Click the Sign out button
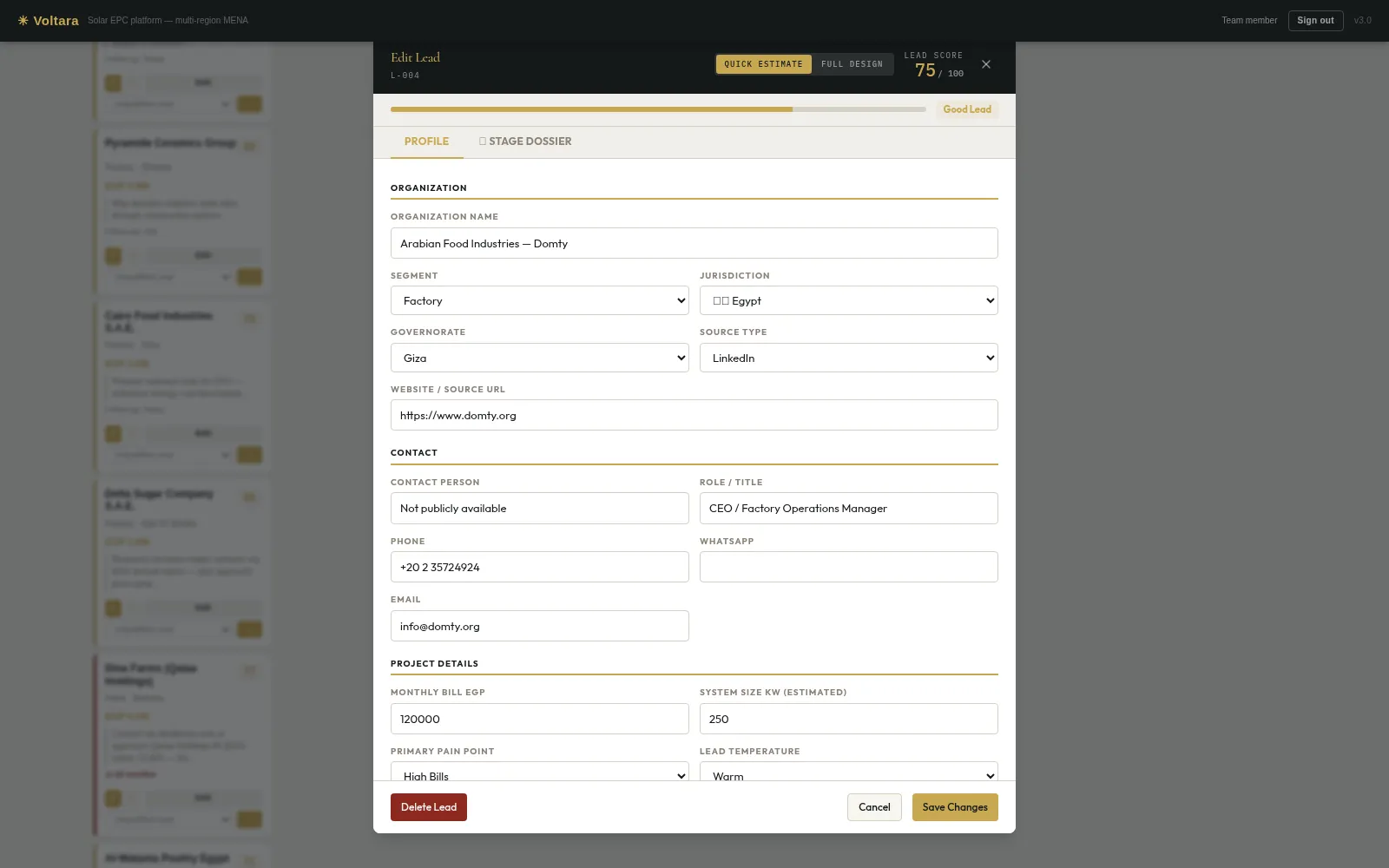Image resolution: width=1389 pixels, height=868 pixels. [1315, 21]
